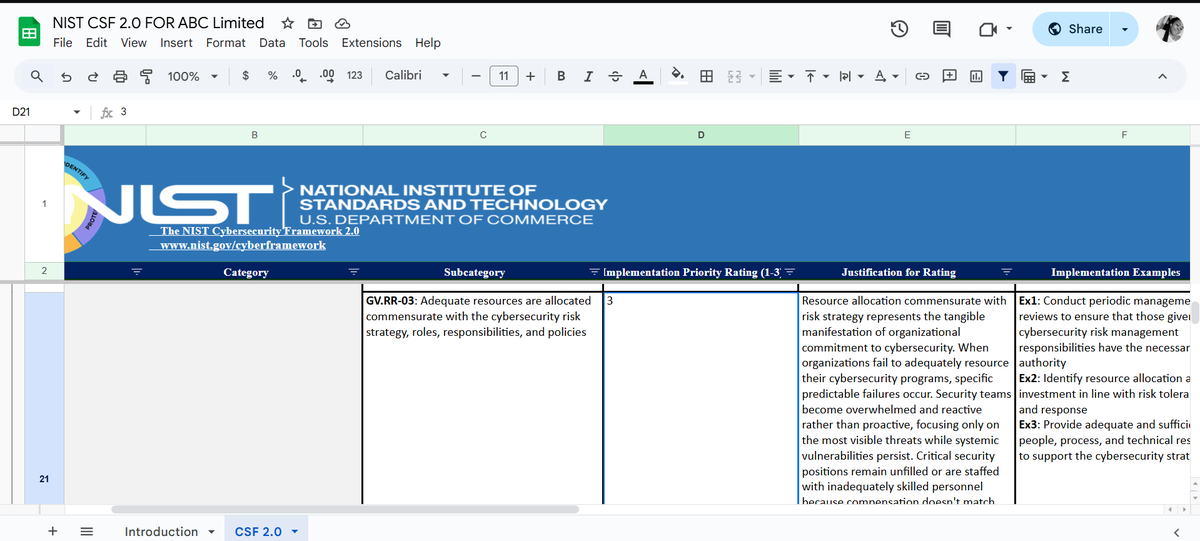Screen dimensions: 1200x541
Task: Open the Share options arrow
Action: [1125, 29]
